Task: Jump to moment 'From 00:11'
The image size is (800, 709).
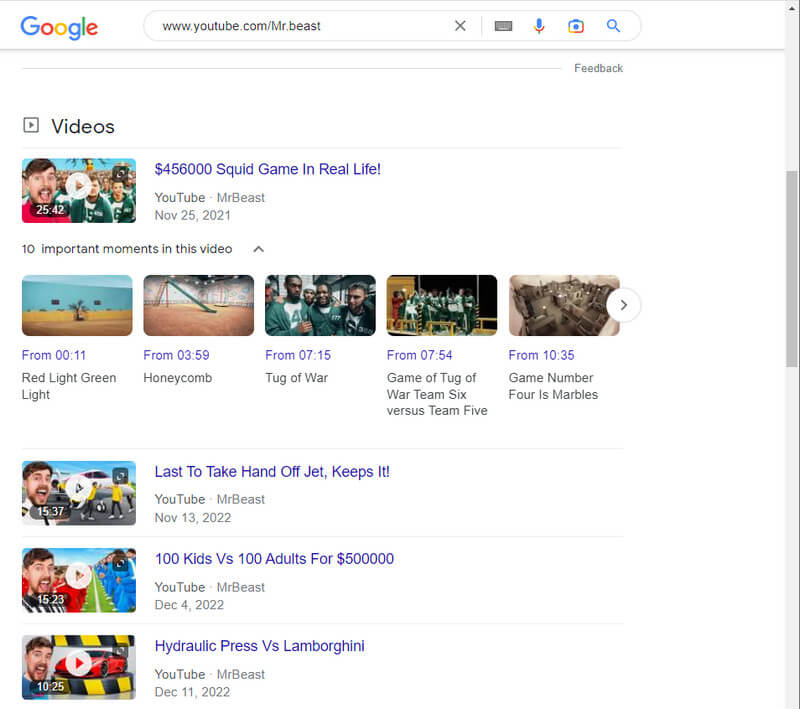Action: [54, 355]
